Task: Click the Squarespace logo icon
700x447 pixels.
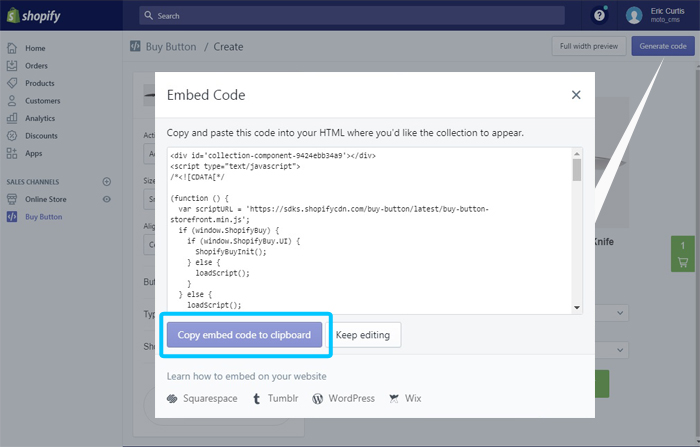Action: pos(172,399)
